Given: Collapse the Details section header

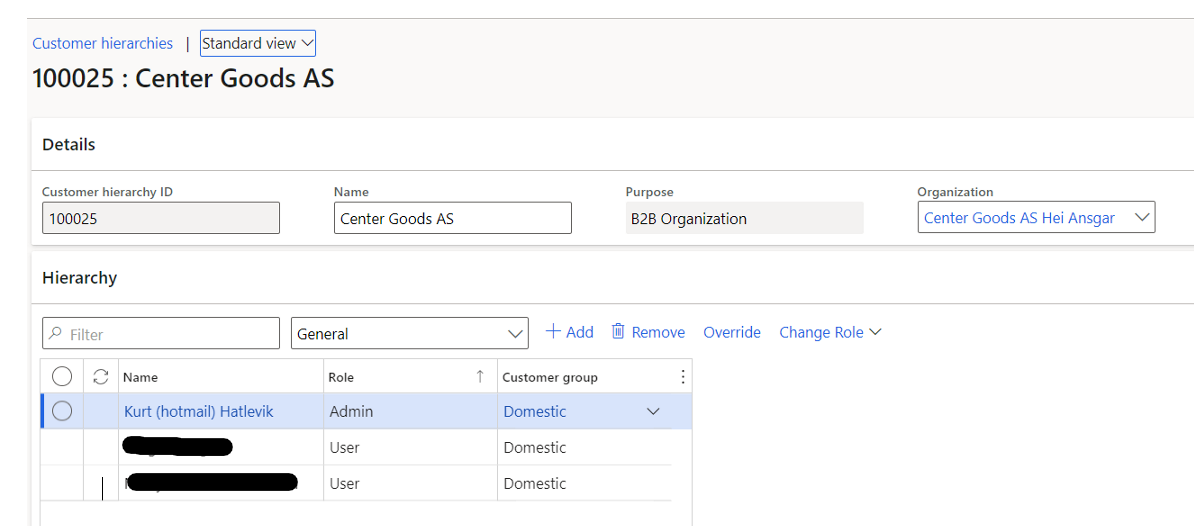Looking at the screenshot, I should (x=69, y=145).
